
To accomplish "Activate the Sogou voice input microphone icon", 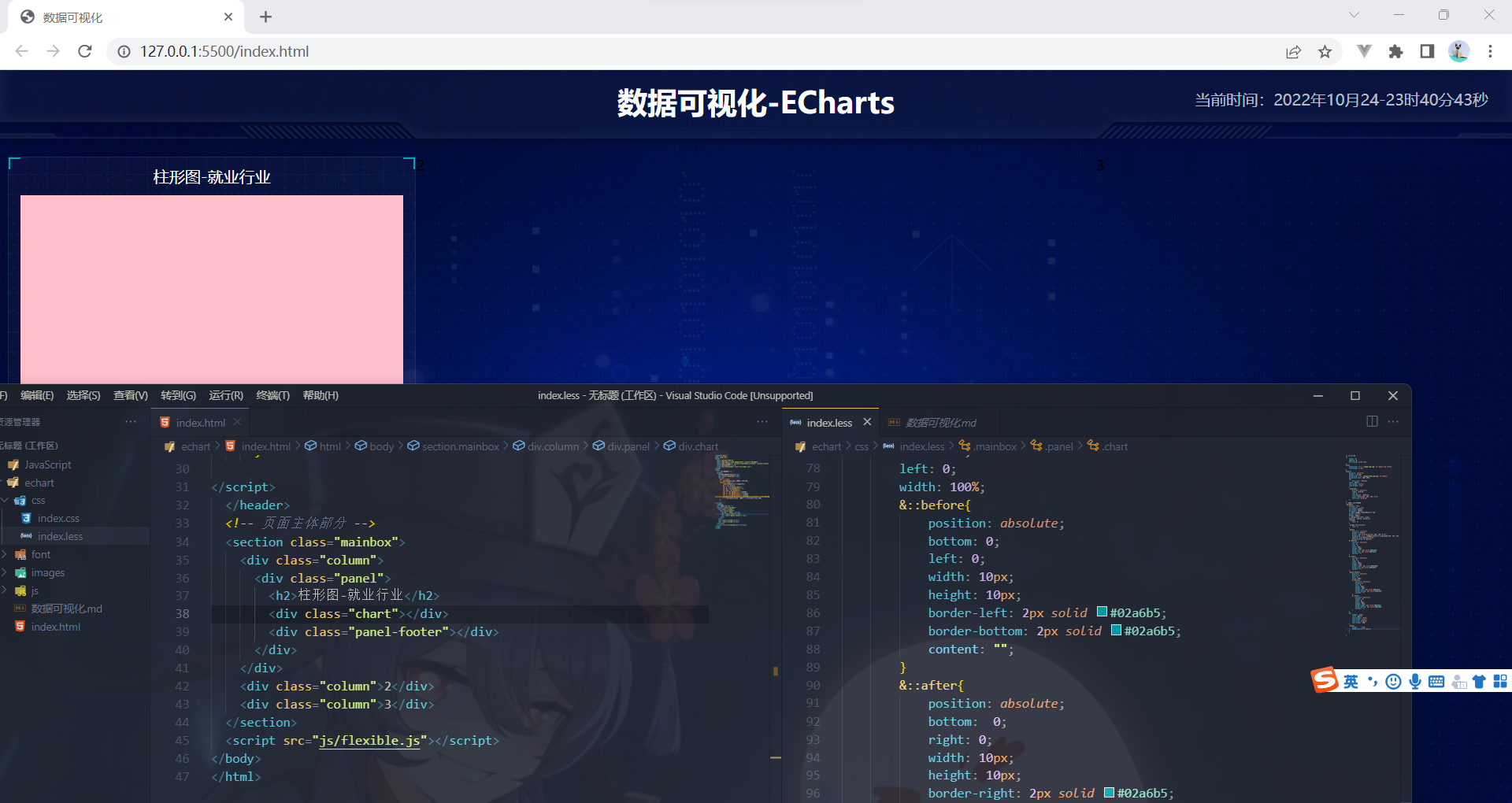I will click(x=1415, y=682).
